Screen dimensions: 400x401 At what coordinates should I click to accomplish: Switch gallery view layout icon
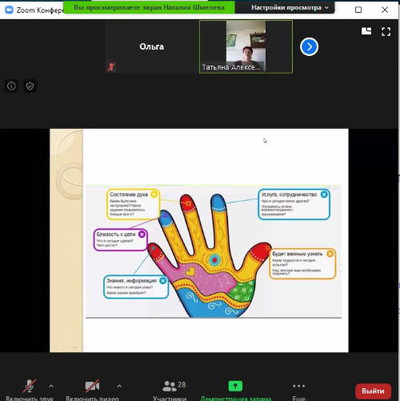[366, 31]
